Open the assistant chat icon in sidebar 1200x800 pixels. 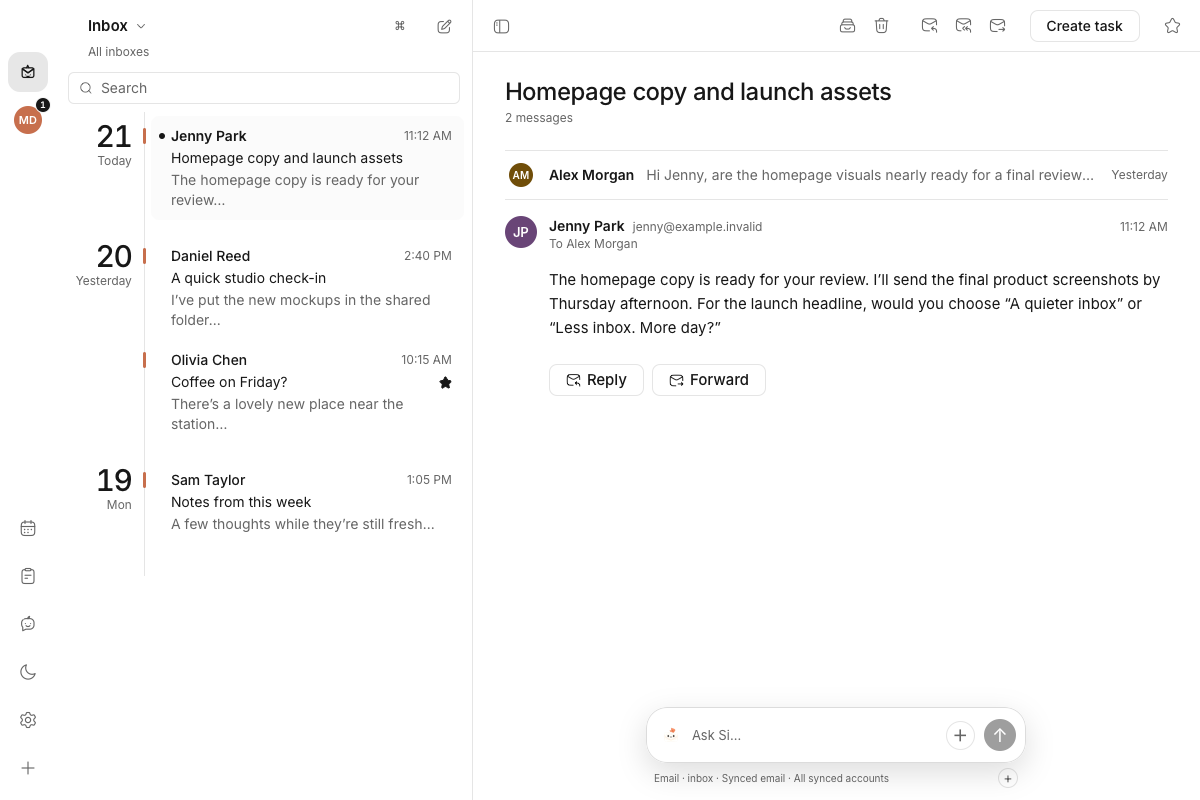(x=28, y=624)
